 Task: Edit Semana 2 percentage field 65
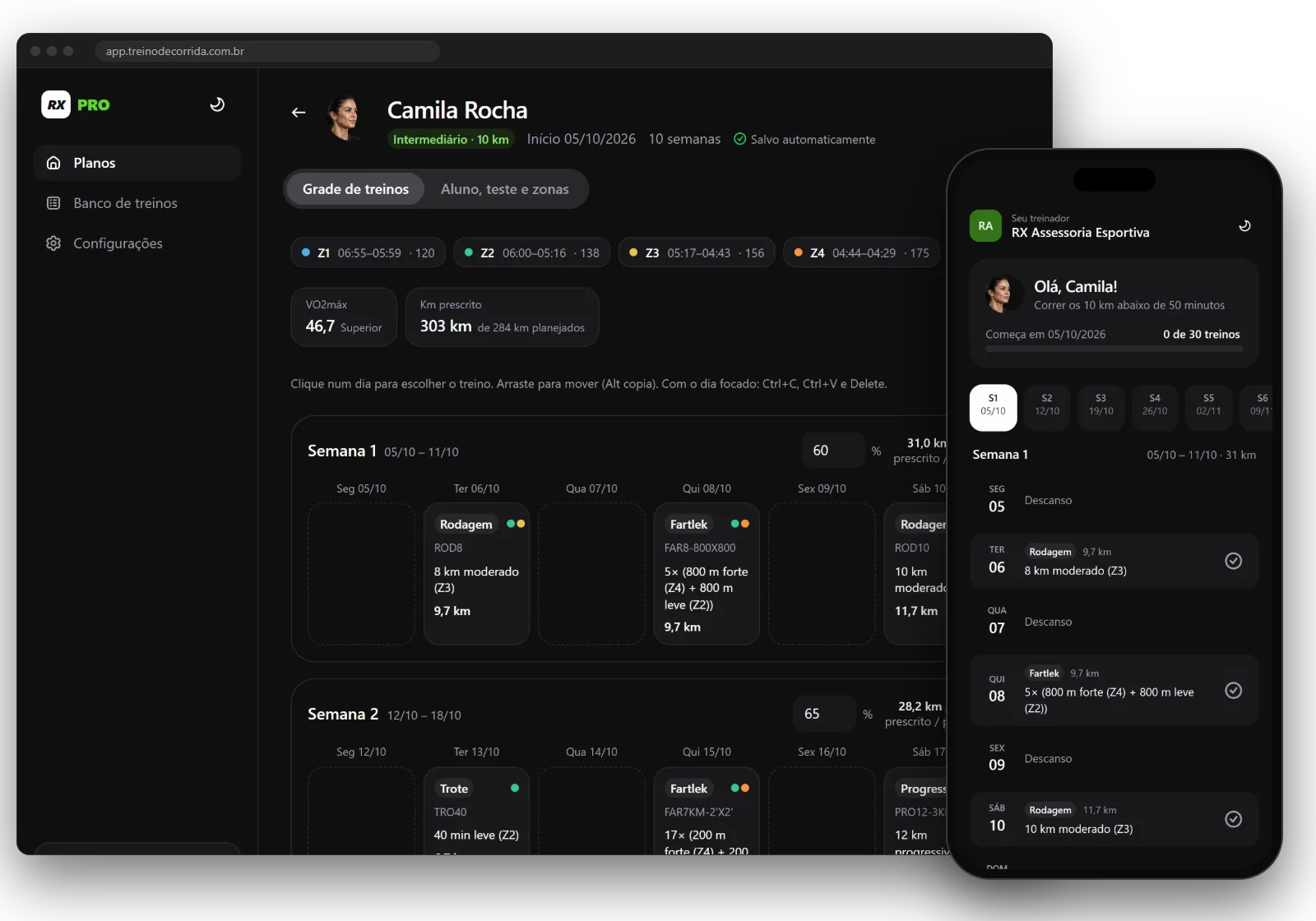tap(824, 714)
